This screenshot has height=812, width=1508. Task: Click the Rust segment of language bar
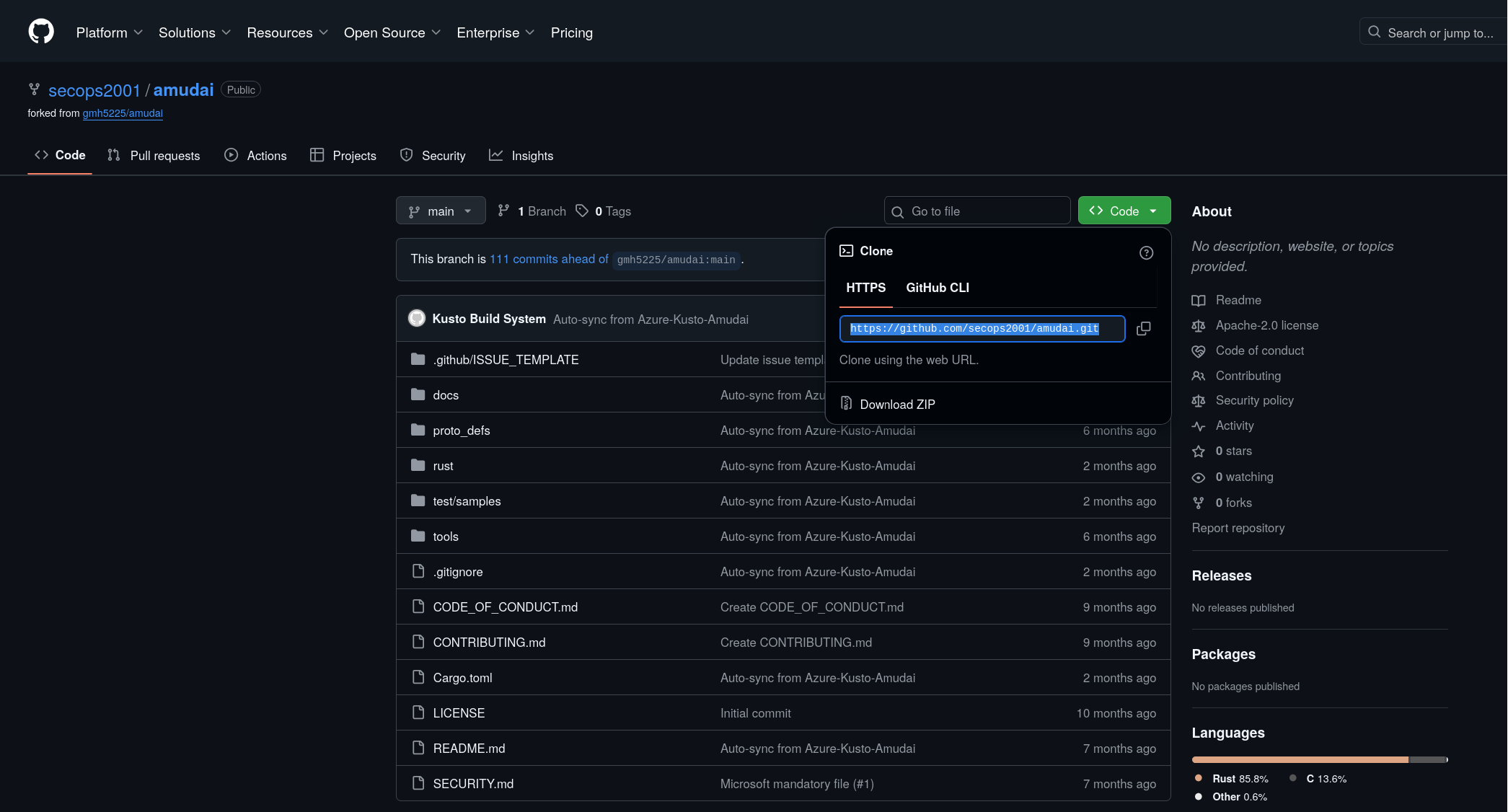pos(1300,759)
